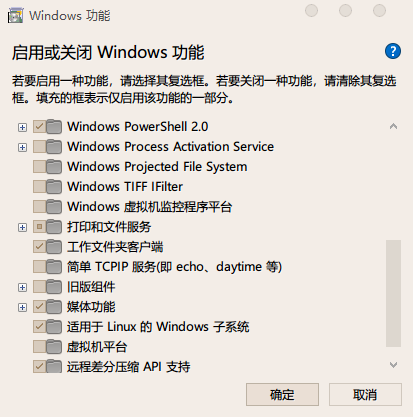
Task: Enable Windows 虚拟机监控程序平台 checkbox
Action: (39, 207)
